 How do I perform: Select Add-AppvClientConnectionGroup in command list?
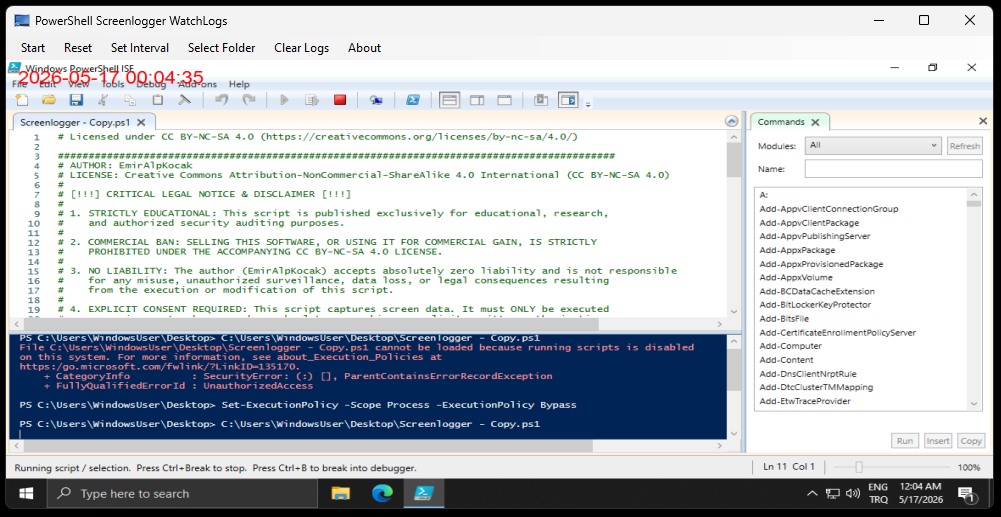point(829,209)
